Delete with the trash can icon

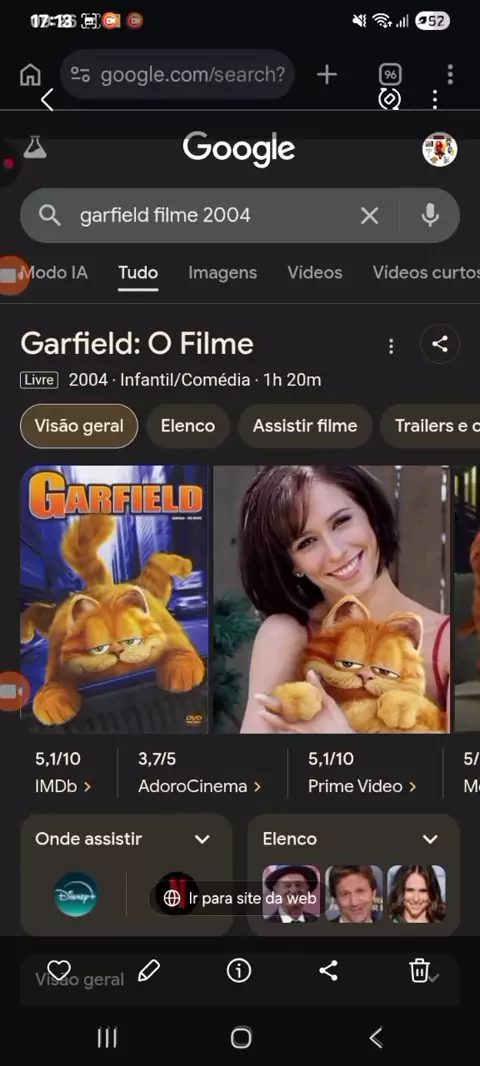419,971
